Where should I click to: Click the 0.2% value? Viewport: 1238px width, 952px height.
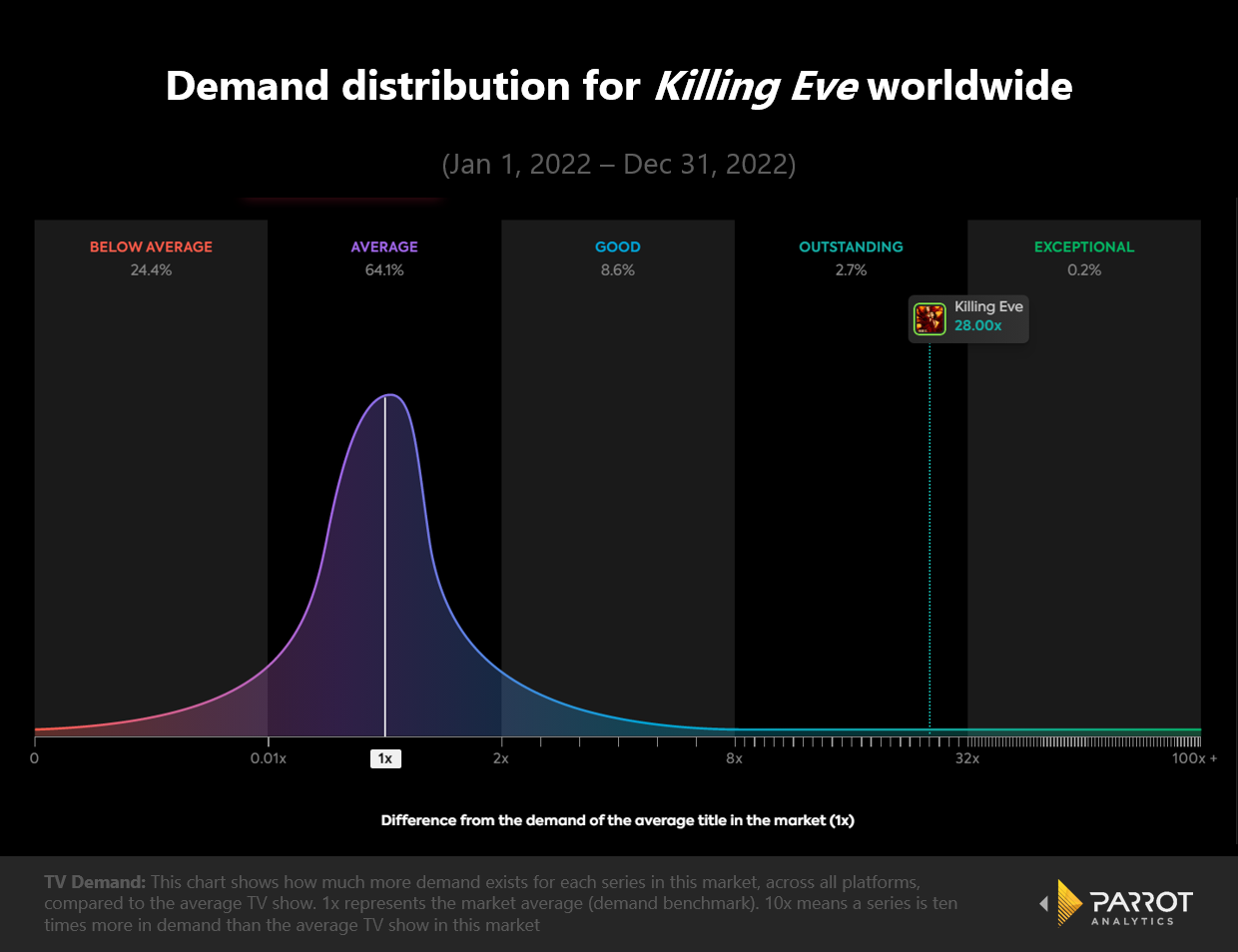coord(1084,270)
